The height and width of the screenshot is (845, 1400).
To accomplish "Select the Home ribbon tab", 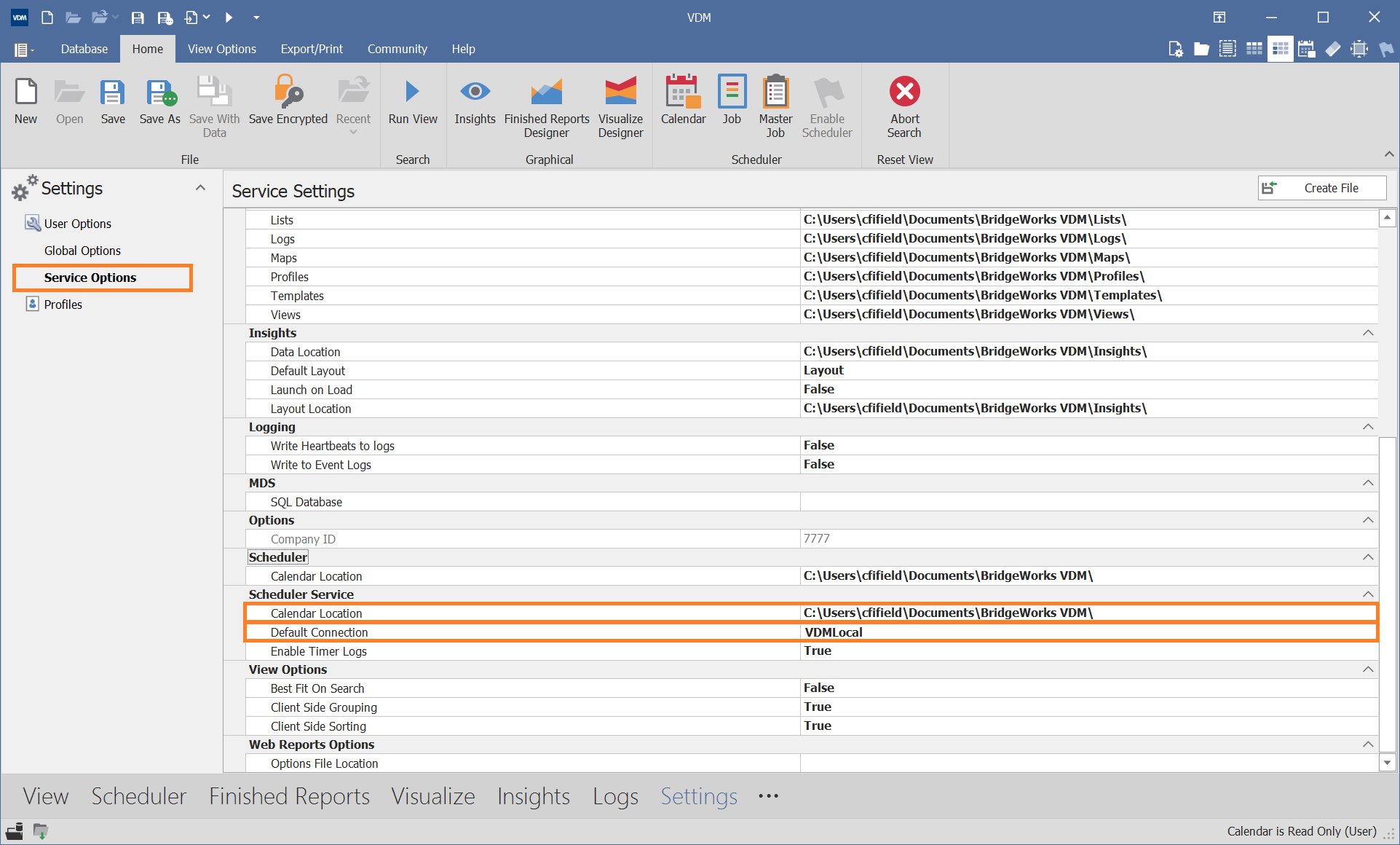I will tap(148, 49).
